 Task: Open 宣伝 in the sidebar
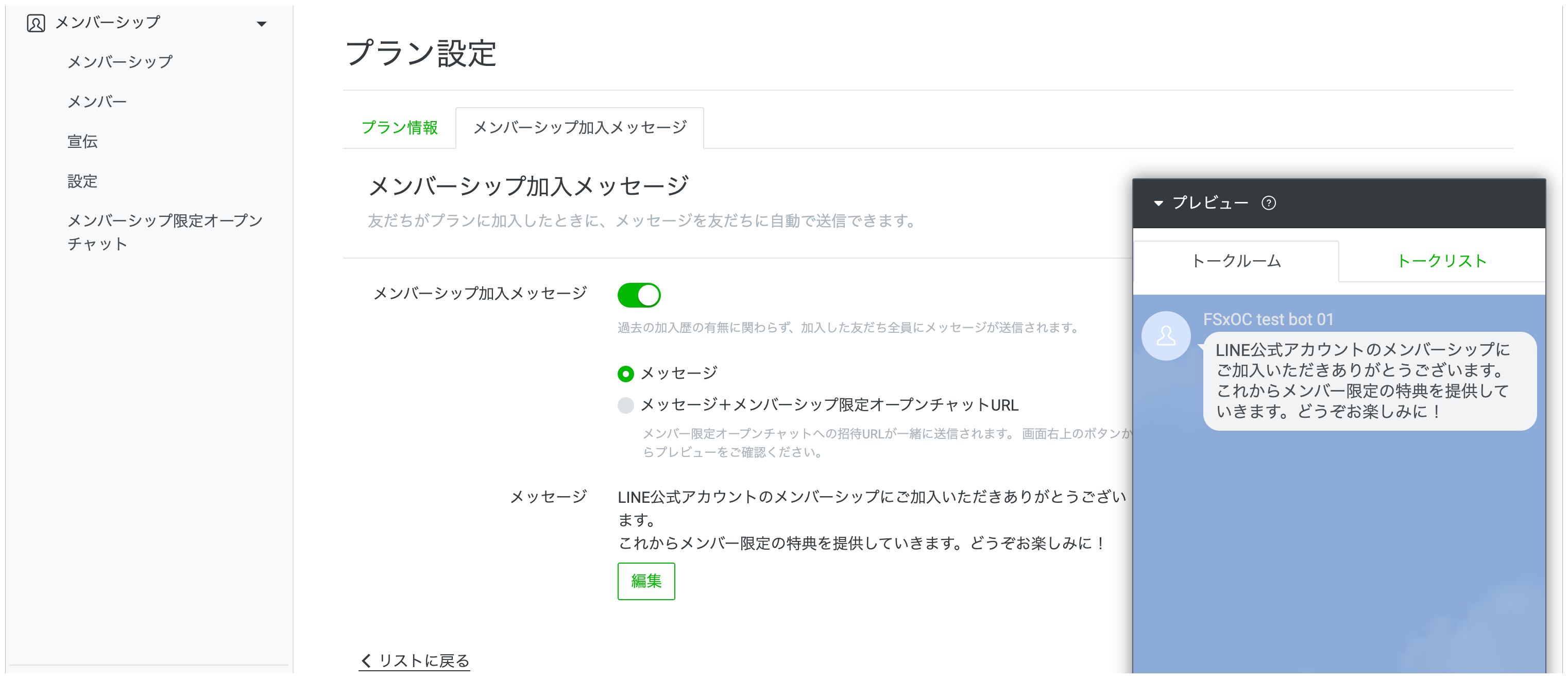pos(82,141)
